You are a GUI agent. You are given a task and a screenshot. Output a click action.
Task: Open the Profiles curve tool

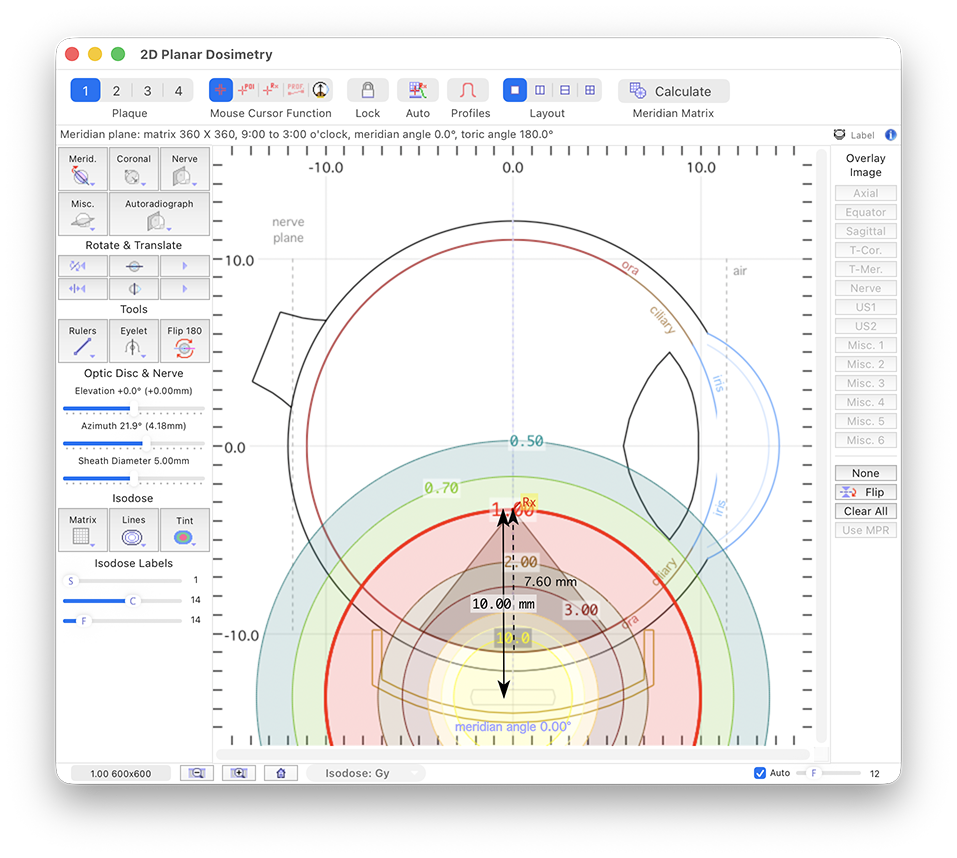[x=468, y=90]
